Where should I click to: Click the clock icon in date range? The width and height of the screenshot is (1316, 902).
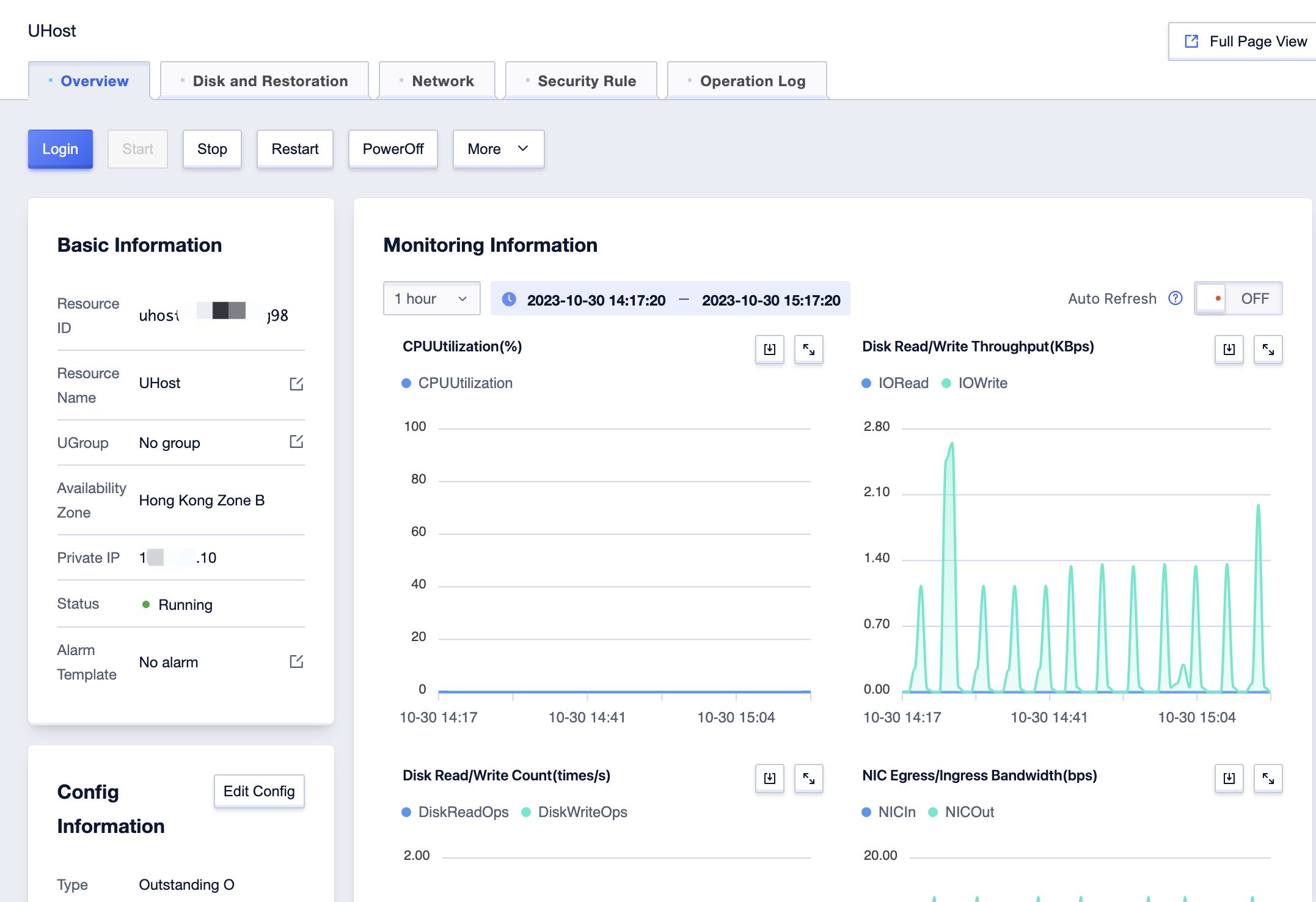click(x=509, y=299)
